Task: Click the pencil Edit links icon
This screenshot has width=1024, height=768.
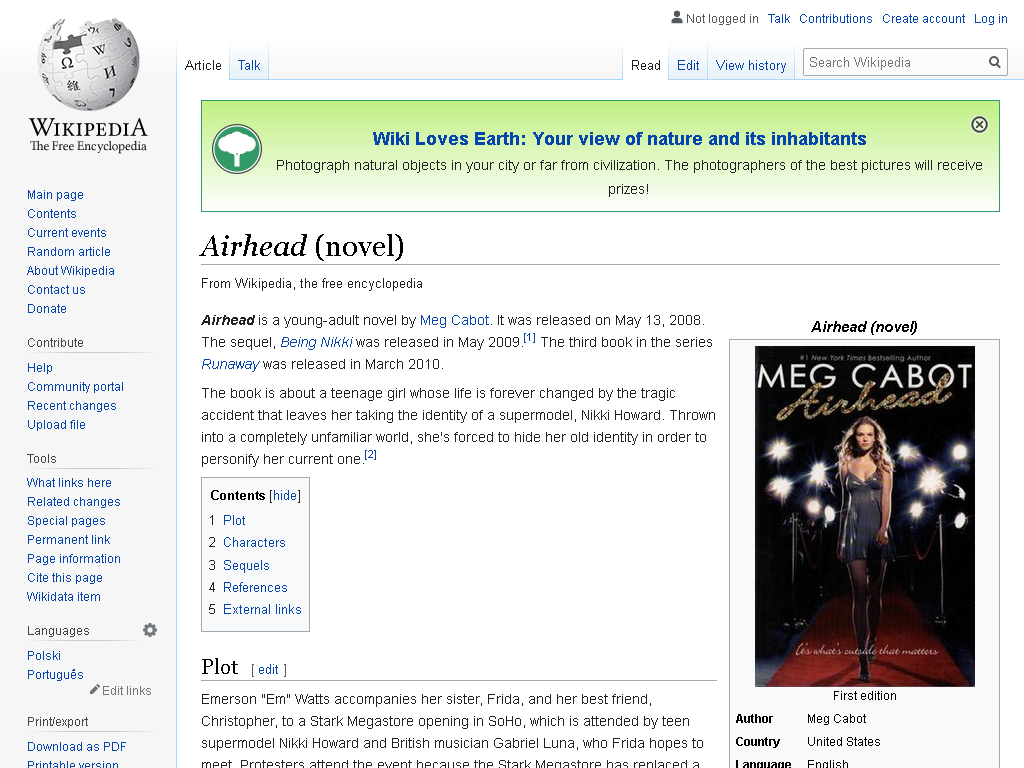Action: pyautogui.click(x=95, y=690)
